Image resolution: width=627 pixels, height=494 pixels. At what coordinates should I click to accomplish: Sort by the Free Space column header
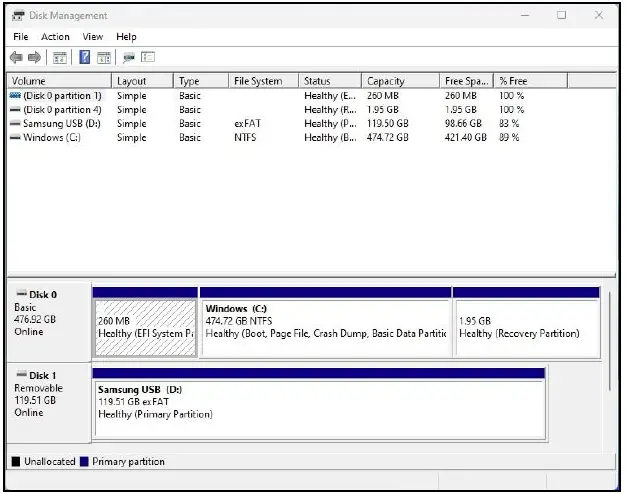tap(466, 81)
